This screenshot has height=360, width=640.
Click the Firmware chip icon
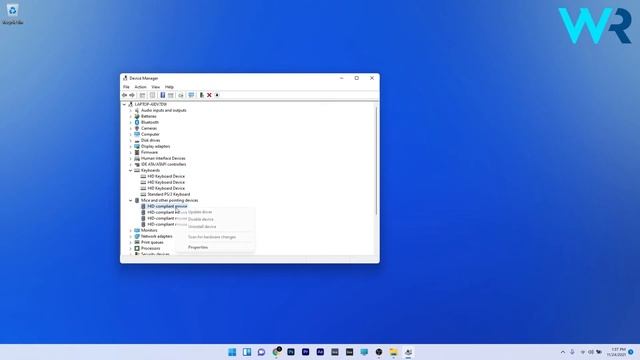[x=137, y=152]
